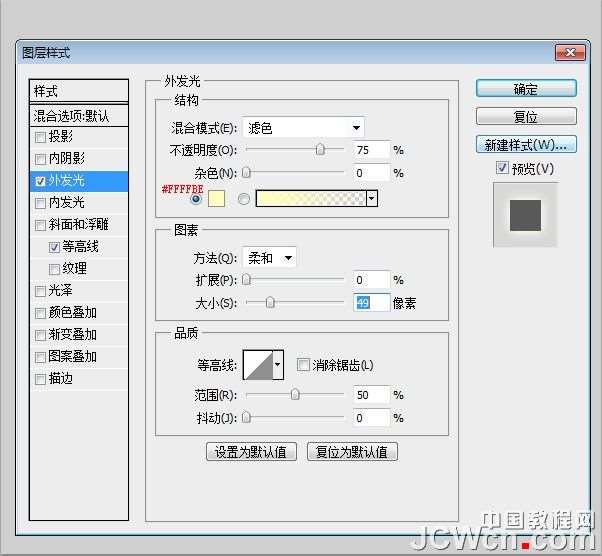Click the glow preview thumbnail
Screen dimensions: 602x556
pyautogui.click(x=525, y=213)
